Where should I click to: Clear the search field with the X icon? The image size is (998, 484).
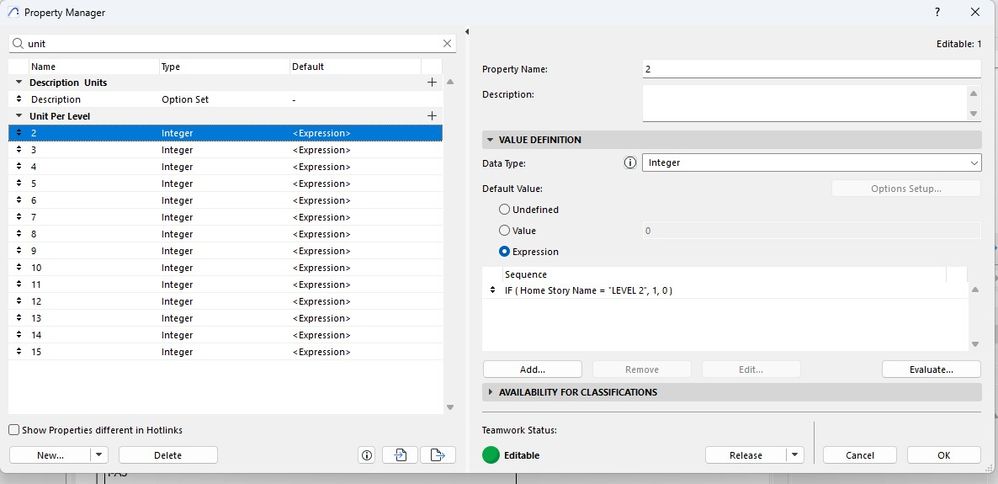[447, 43]
